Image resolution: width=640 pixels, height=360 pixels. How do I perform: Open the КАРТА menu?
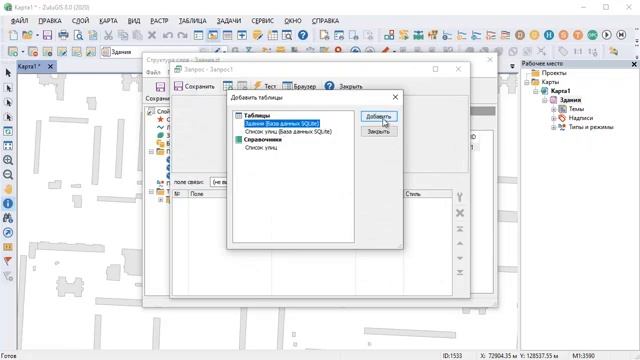point(108,21)
